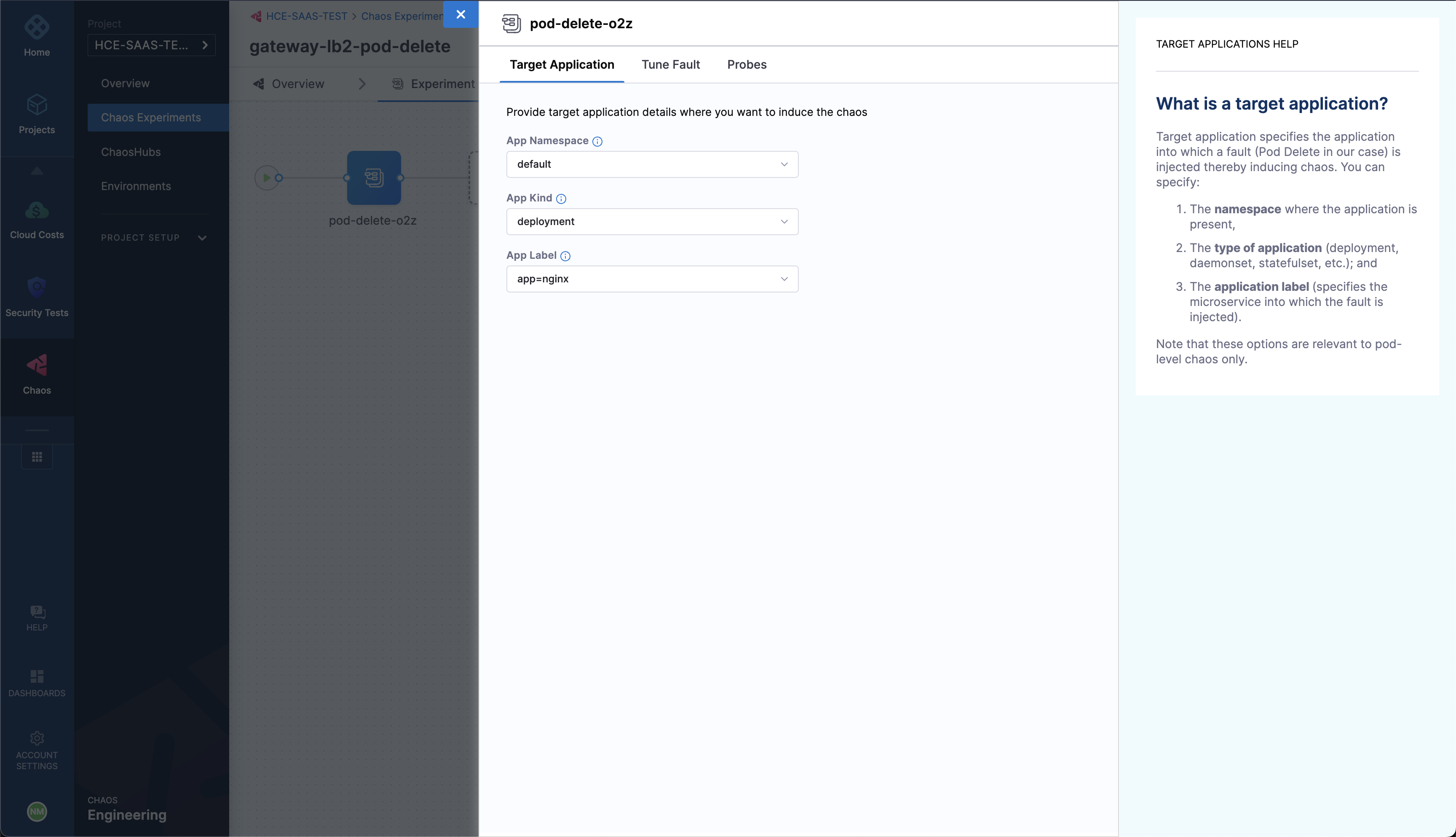Click the info icon next to App Label
The image size is (1456, 837).
coord(565,255)
